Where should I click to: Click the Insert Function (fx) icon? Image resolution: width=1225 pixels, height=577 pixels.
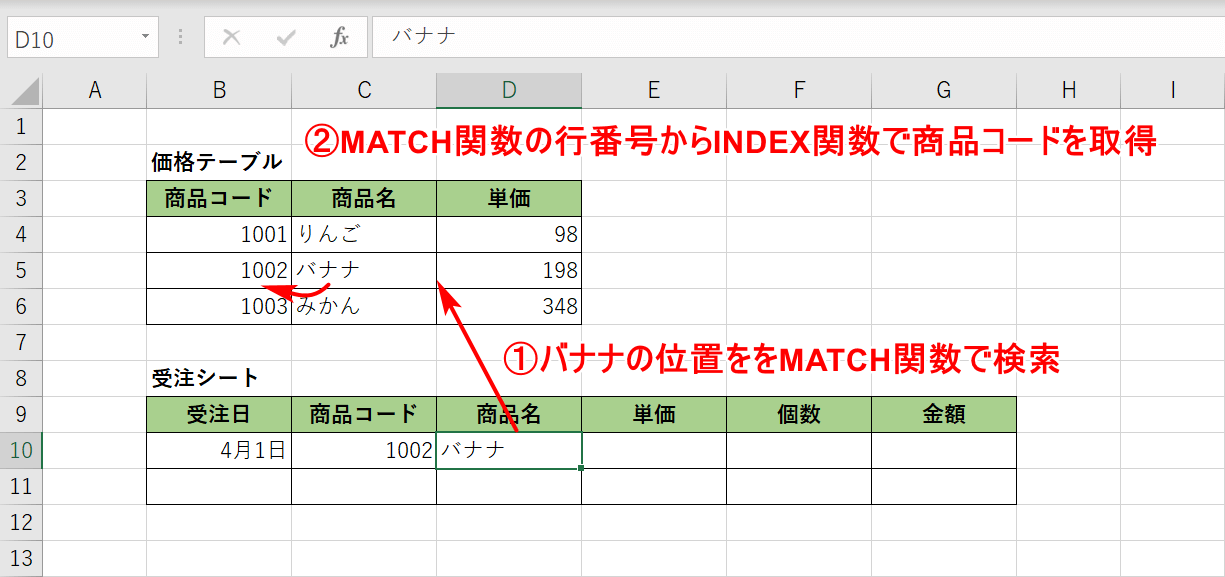click(x=340, y=37)
